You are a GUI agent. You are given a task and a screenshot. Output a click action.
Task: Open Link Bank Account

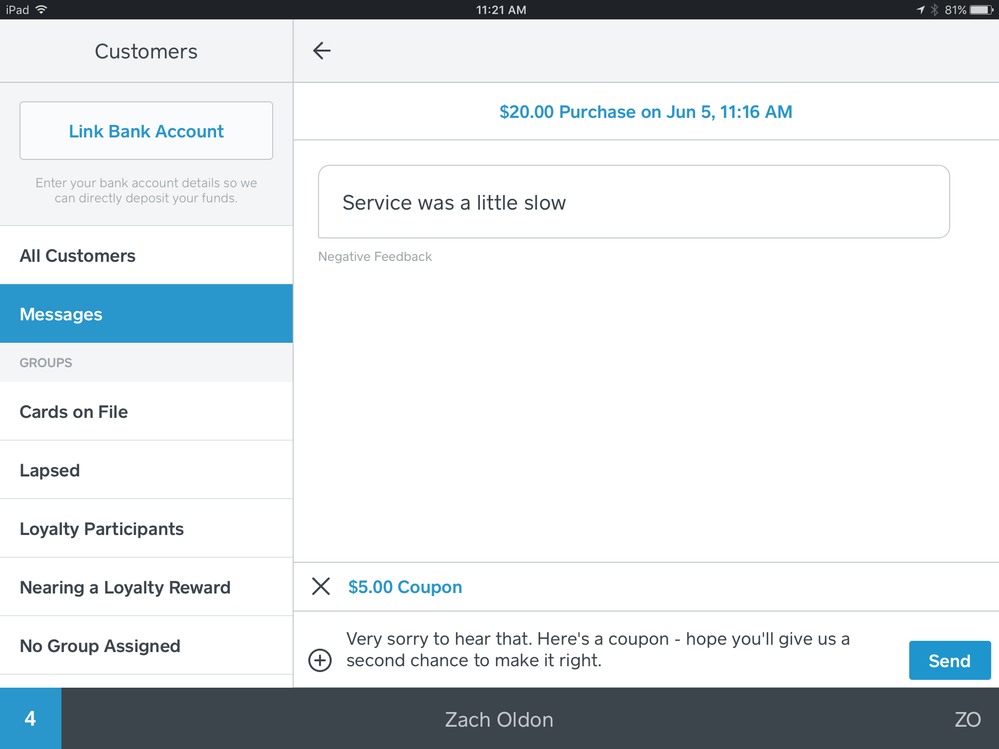click(146, 131)
